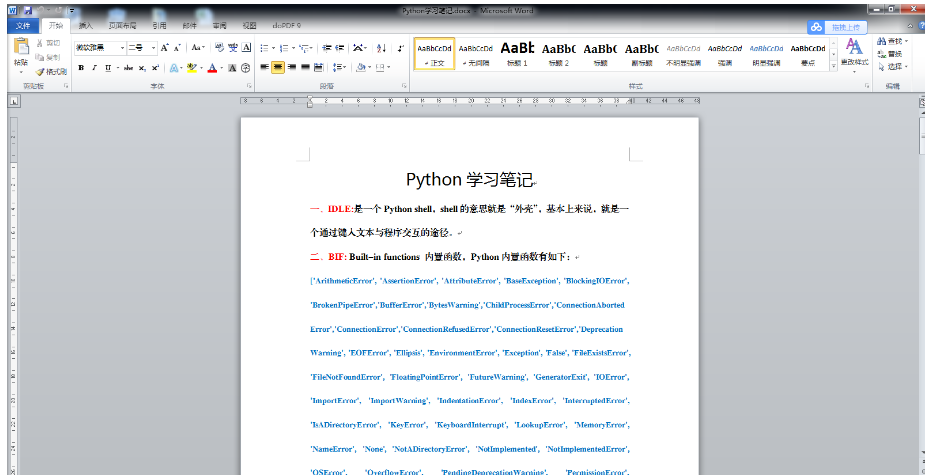Click the cloud upload (上传) button
This screenshot has height=475, width=925.
838,27
